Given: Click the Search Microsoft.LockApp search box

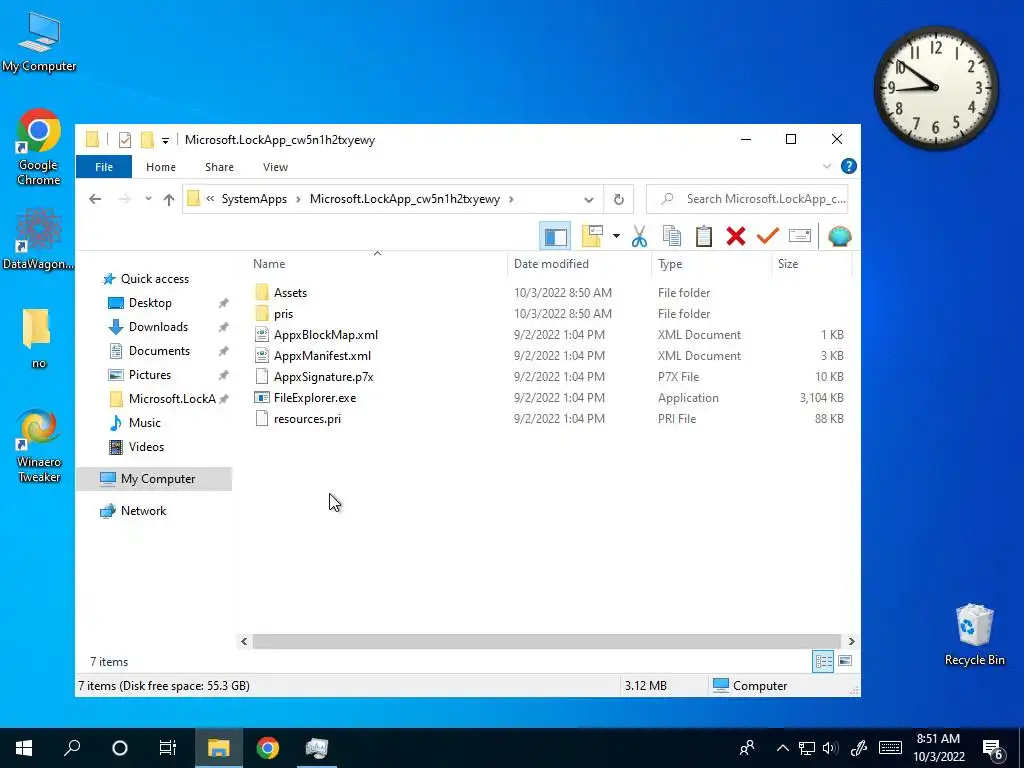Looking at the screenshot, I should pyautogui.click(x=748, y=199).
